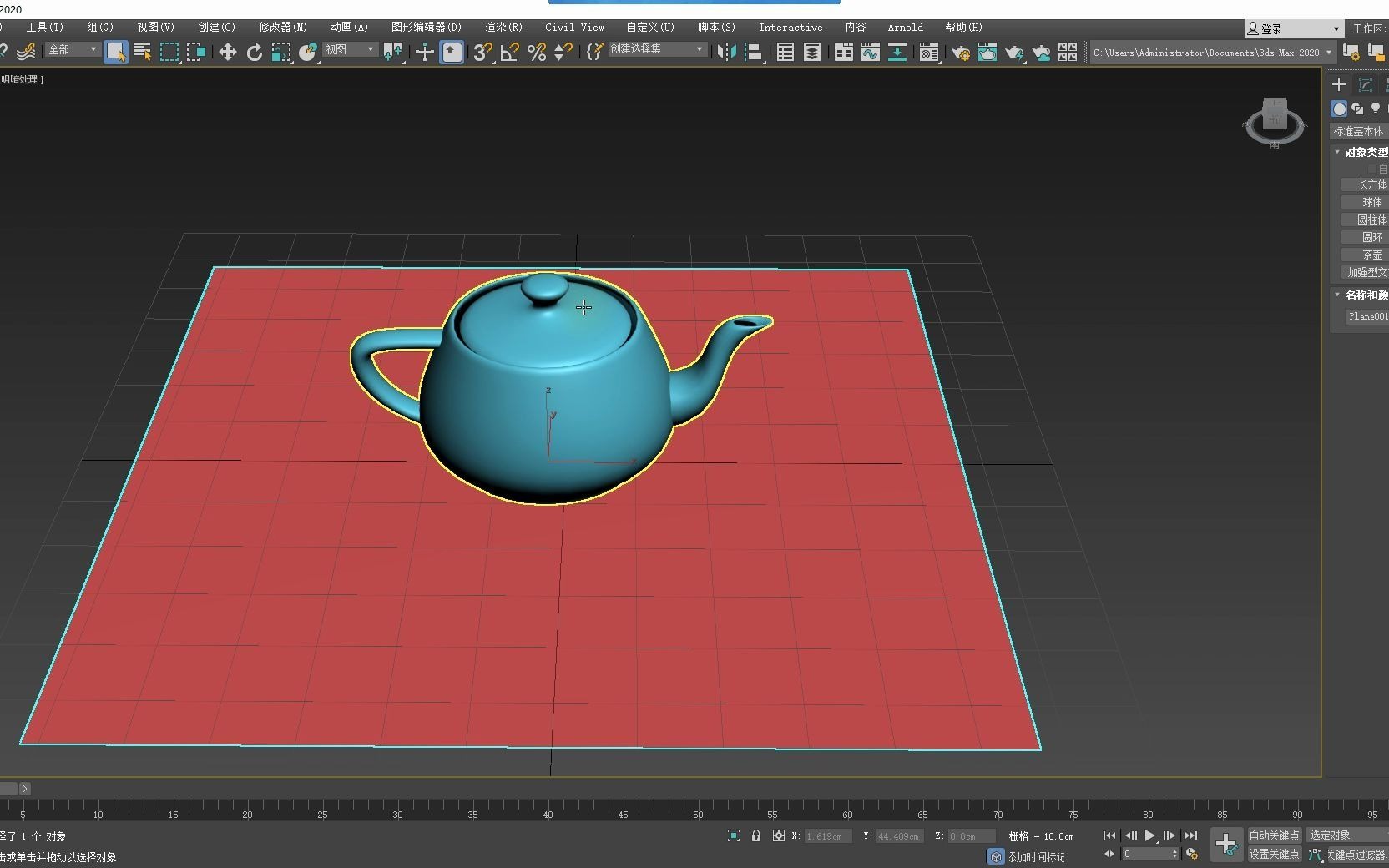Open the Schematic View icon
Screen dimensions: 1389x868
pos(897,52)
